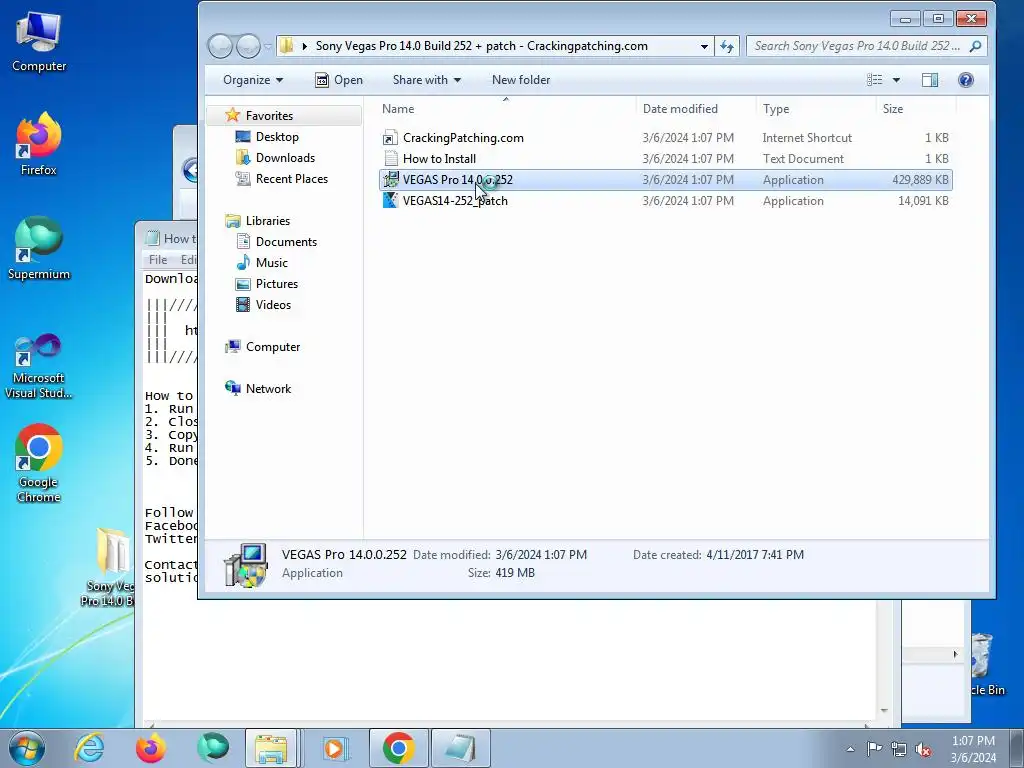Open Desktop in the navigation pane

[277, 136]
